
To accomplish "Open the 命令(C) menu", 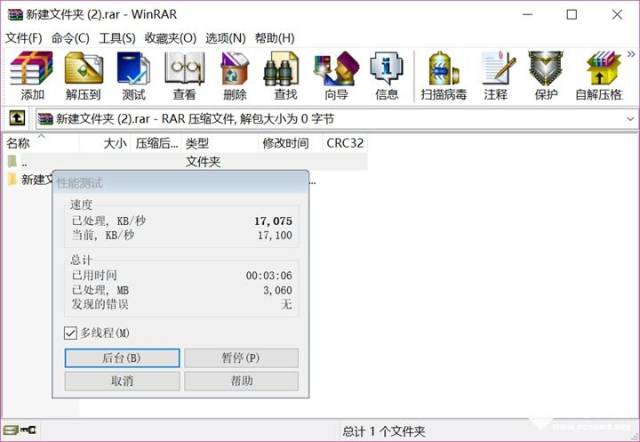I will tap(70, 38).
